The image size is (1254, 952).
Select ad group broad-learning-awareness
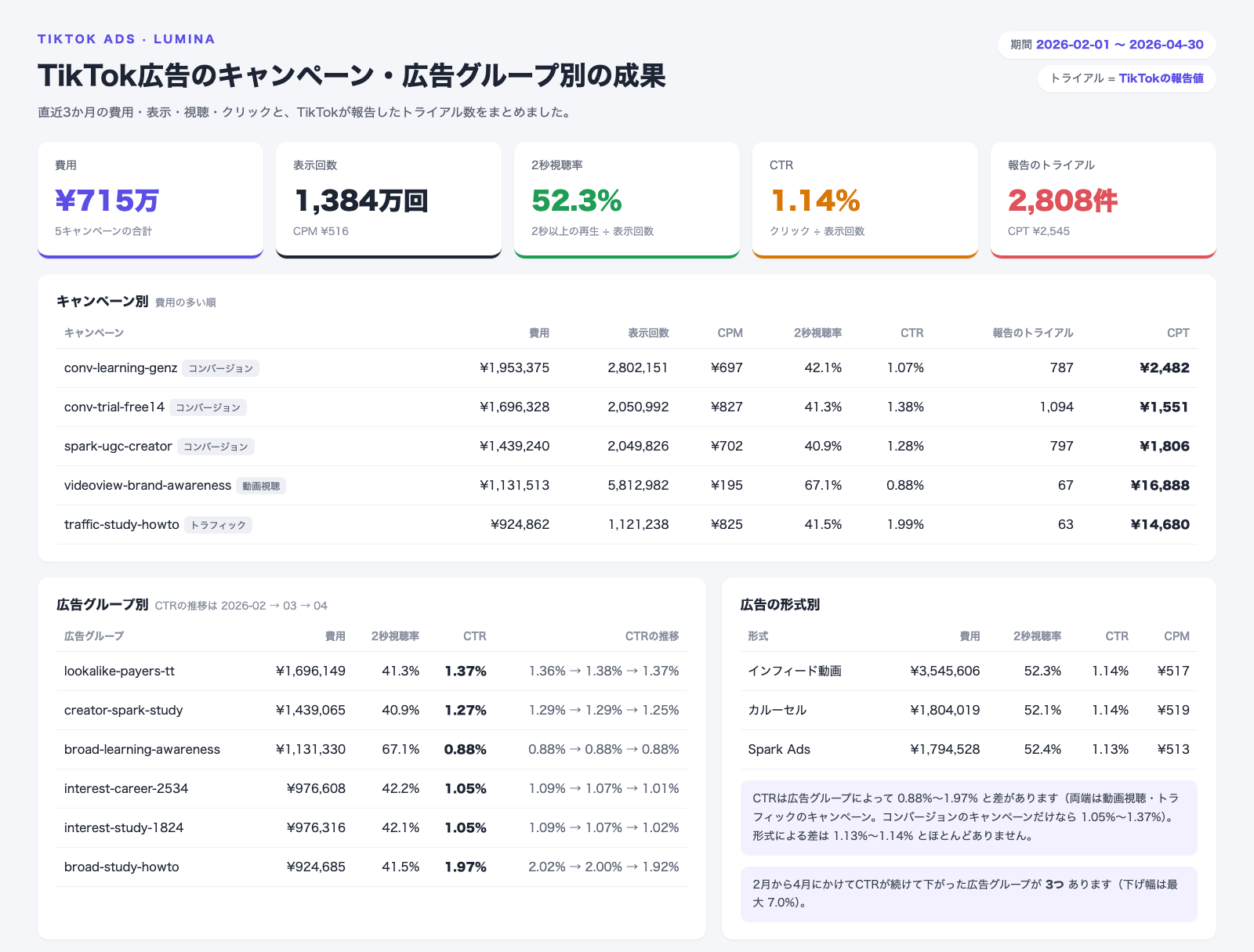142,750
